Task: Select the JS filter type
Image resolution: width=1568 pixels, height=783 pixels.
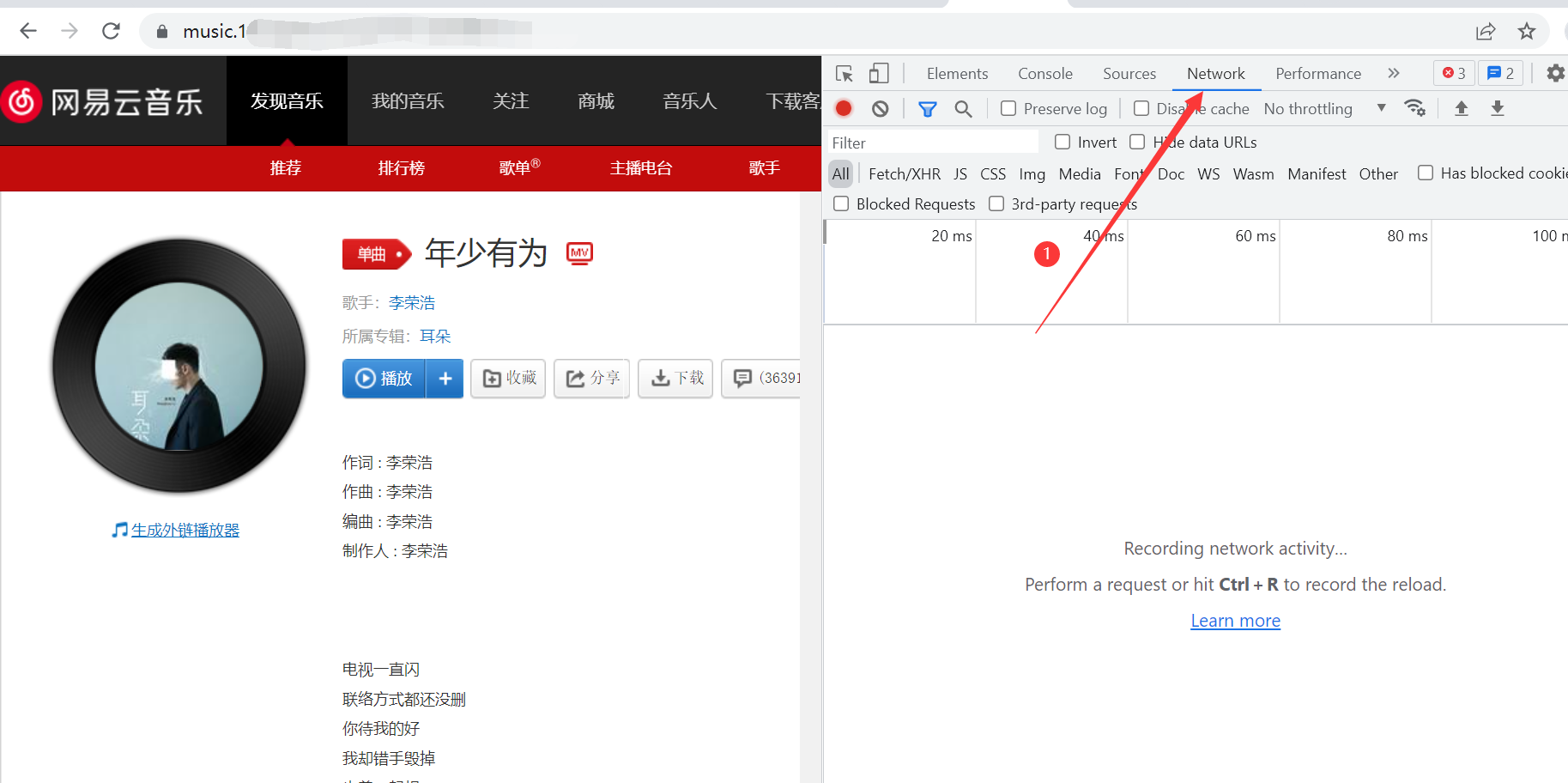Action: (960, 174)
